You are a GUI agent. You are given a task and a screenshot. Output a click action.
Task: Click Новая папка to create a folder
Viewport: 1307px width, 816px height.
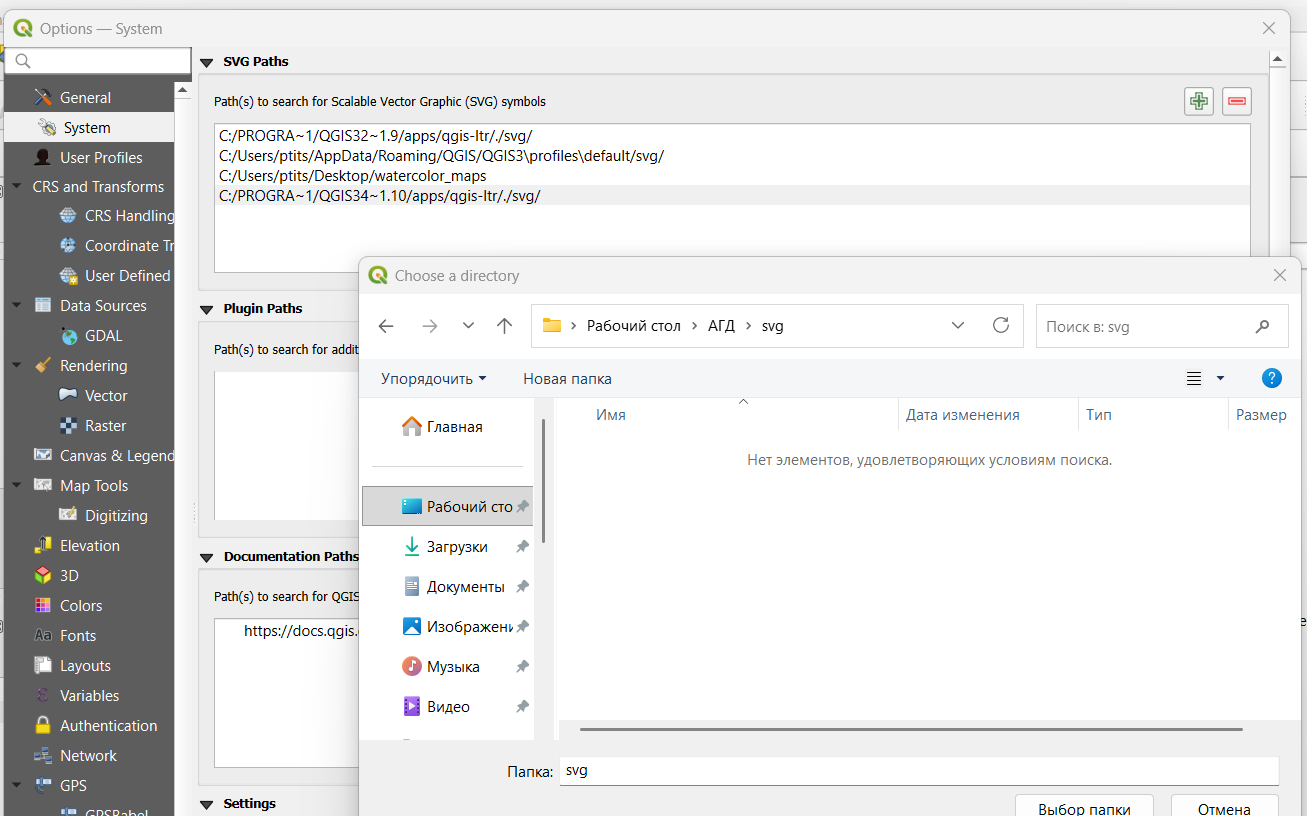click(x=567, y=379)
